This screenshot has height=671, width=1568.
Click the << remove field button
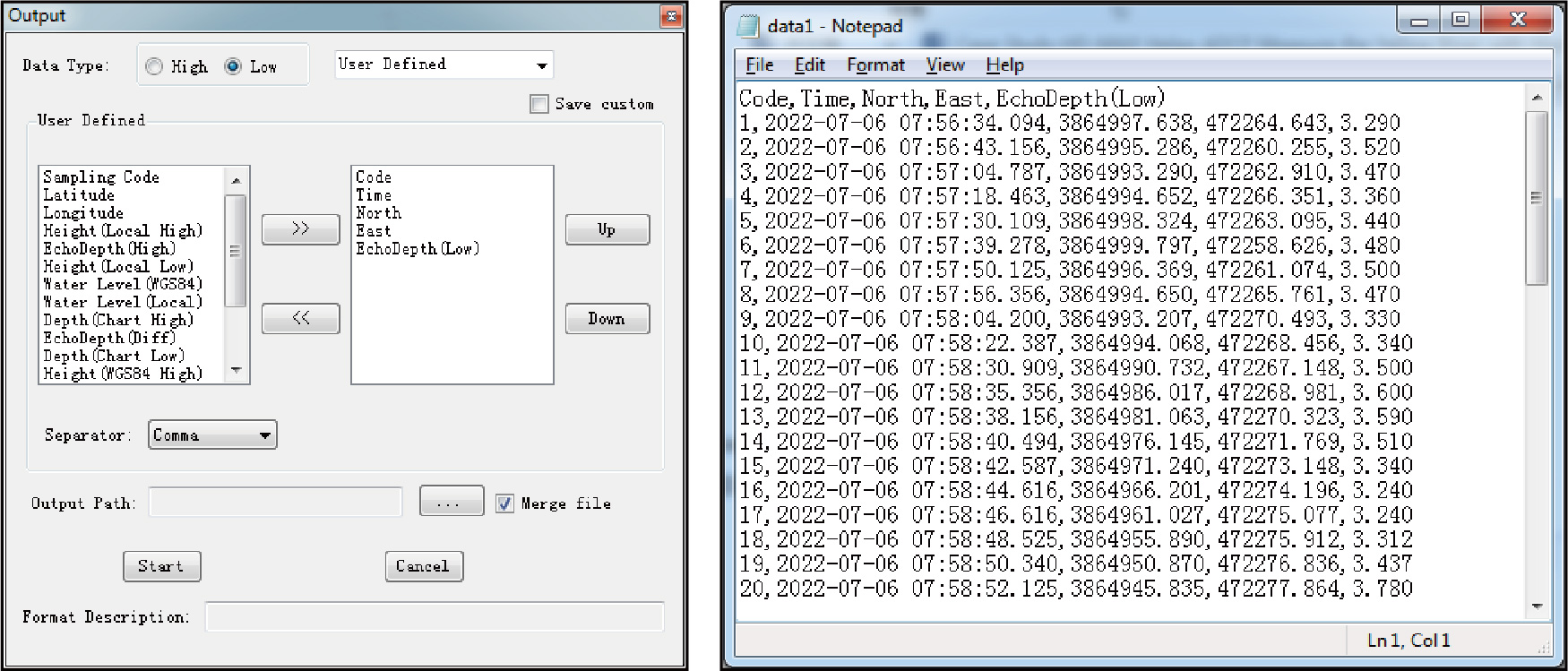point(301,319)
